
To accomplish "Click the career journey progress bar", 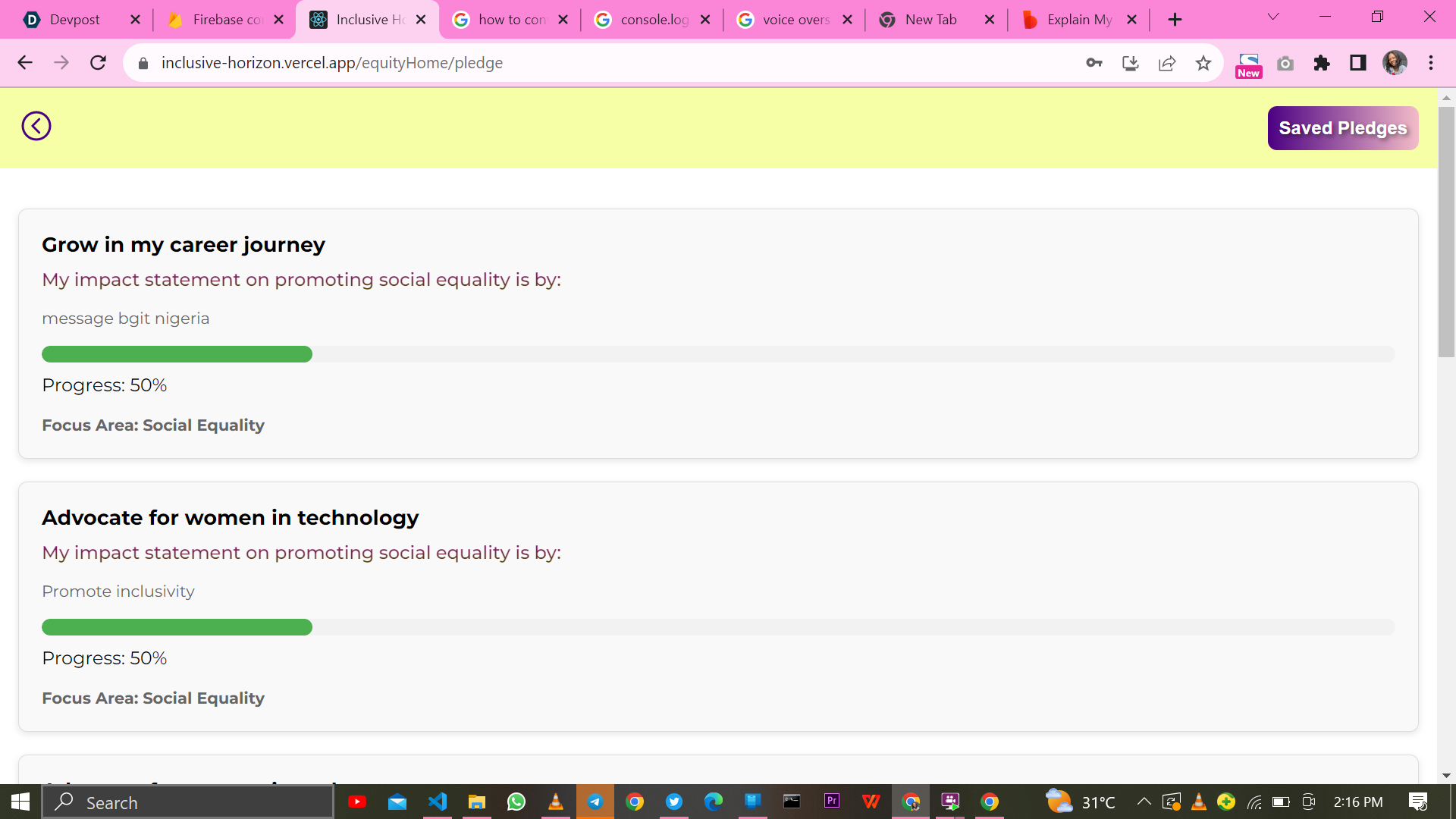I will [x=717, y=354].
